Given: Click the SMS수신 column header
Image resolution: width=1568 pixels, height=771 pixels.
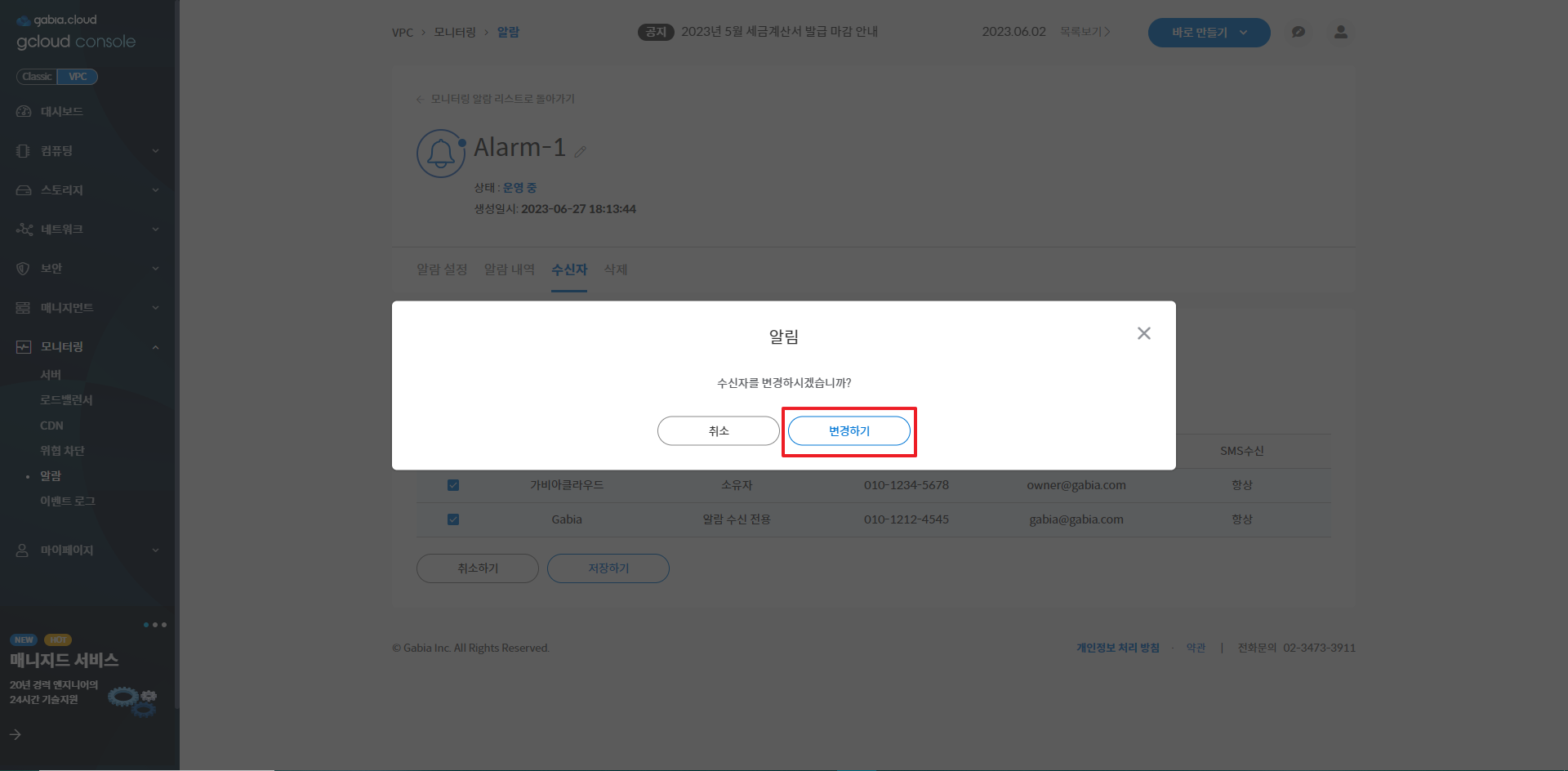Looking at the screenshot, I should coord(1241,451).
